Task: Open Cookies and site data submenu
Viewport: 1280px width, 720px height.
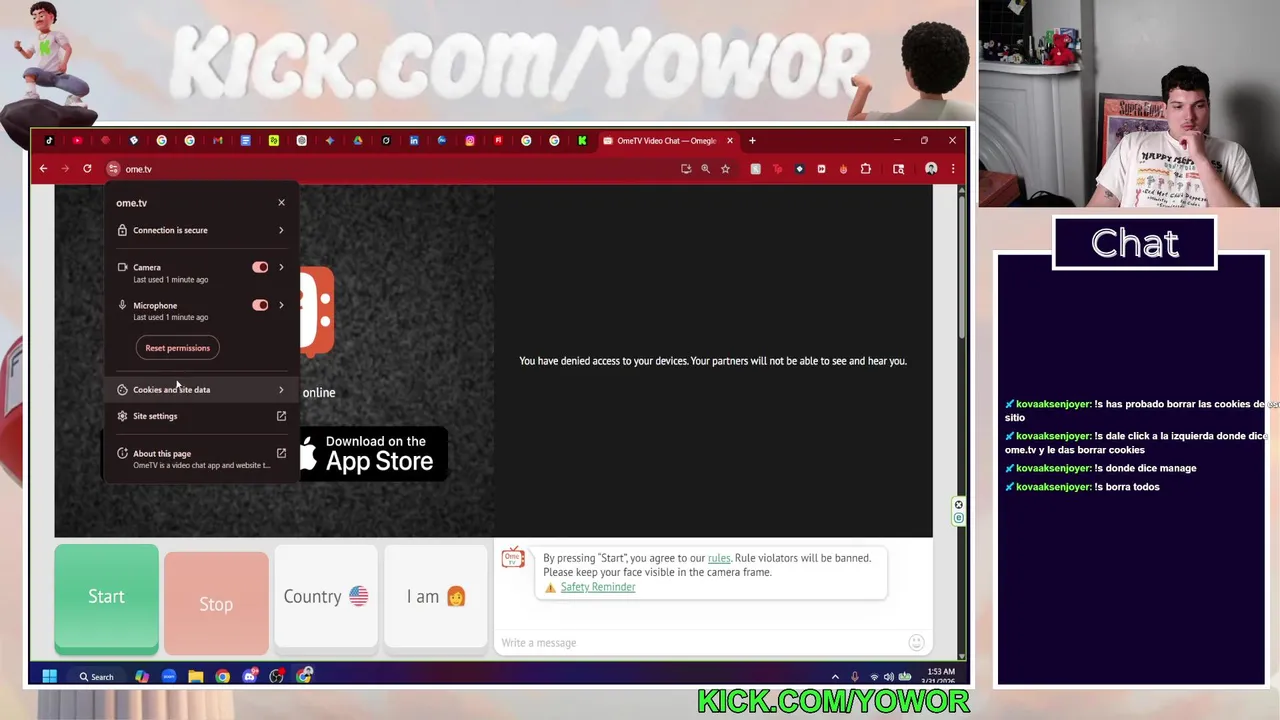Action: point(201,390)
